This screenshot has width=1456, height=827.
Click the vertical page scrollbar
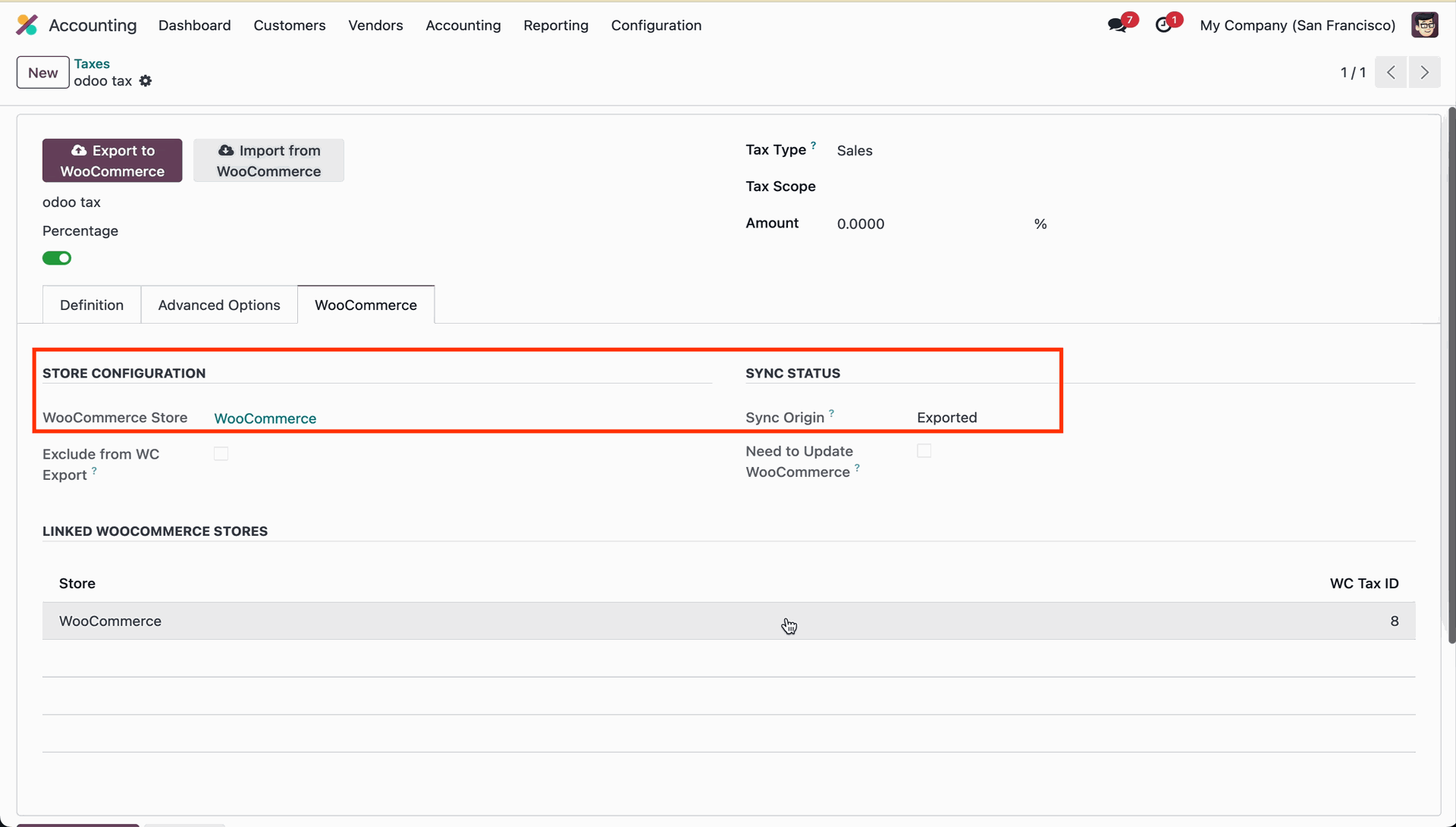1451,375
